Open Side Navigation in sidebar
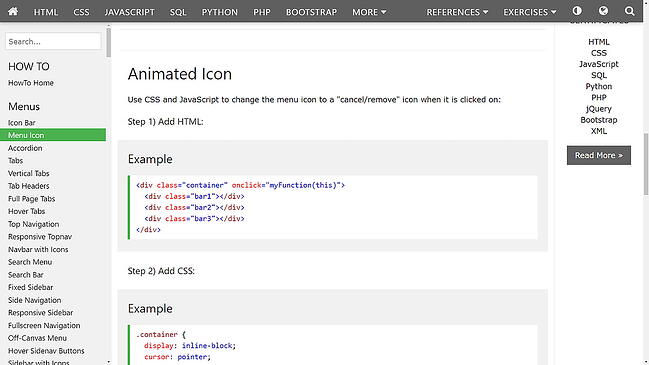This screenshot has width=649, height=365. (x=34, y=300)
